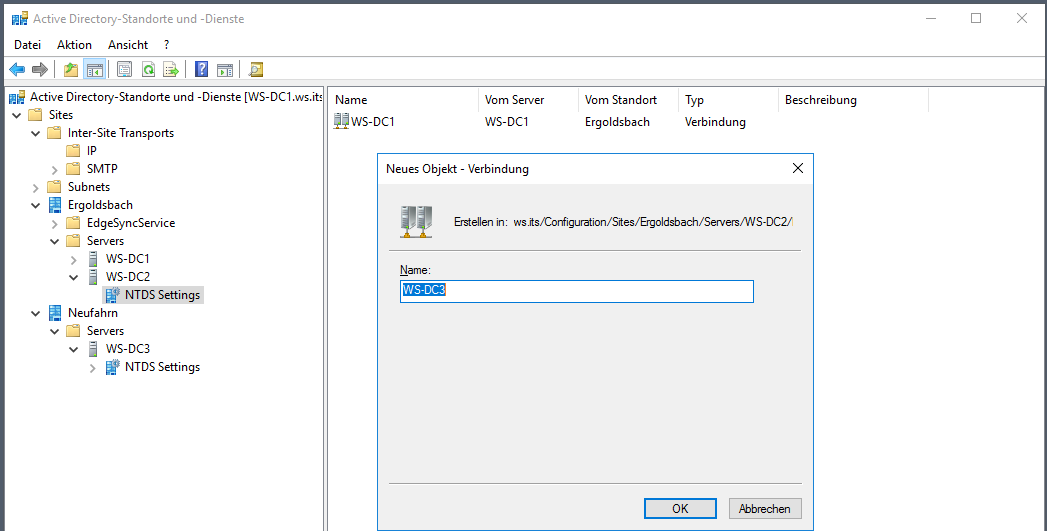Open the Aktion menu

[x=74, y=45]
